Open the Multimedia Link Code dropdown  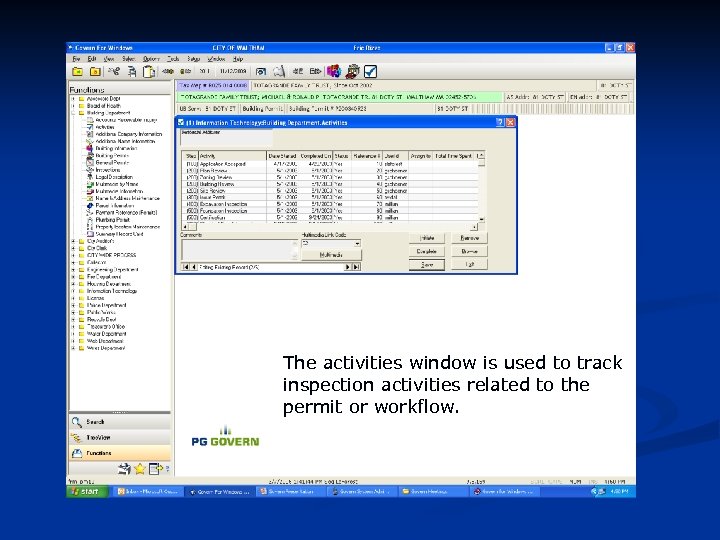coord(357,243)
